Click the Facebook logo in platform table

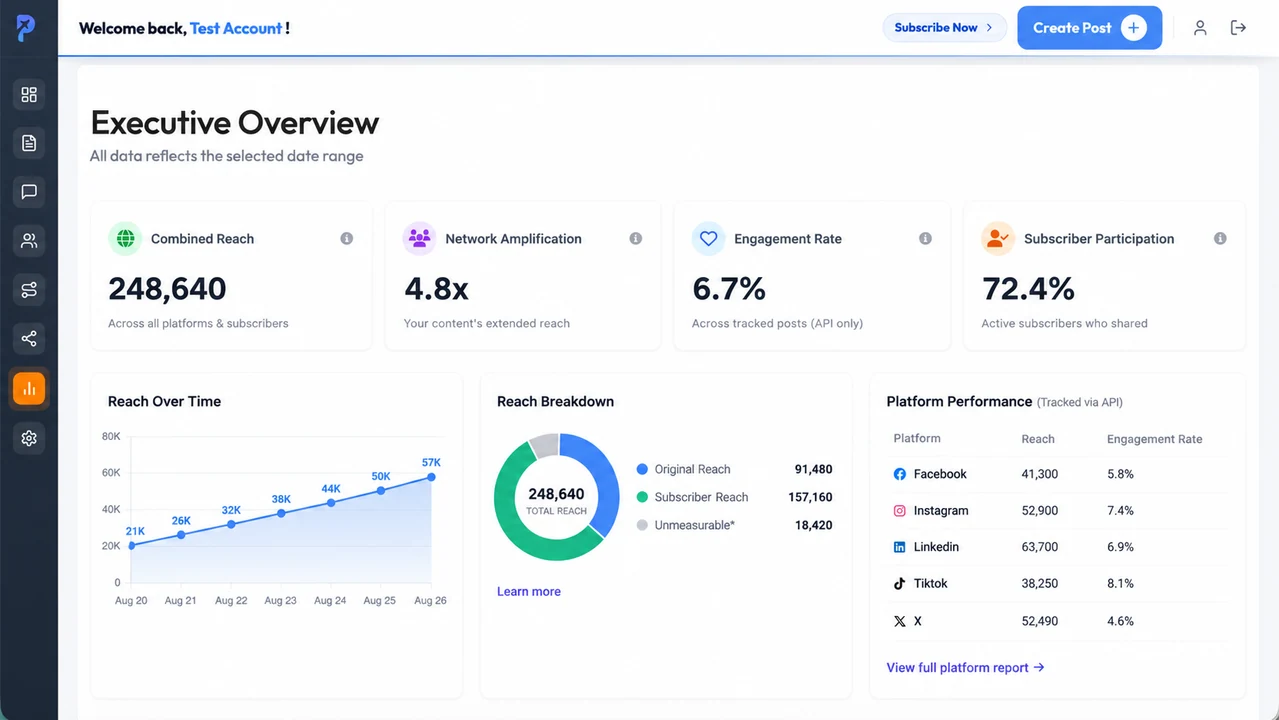click(x=899, y=474)
